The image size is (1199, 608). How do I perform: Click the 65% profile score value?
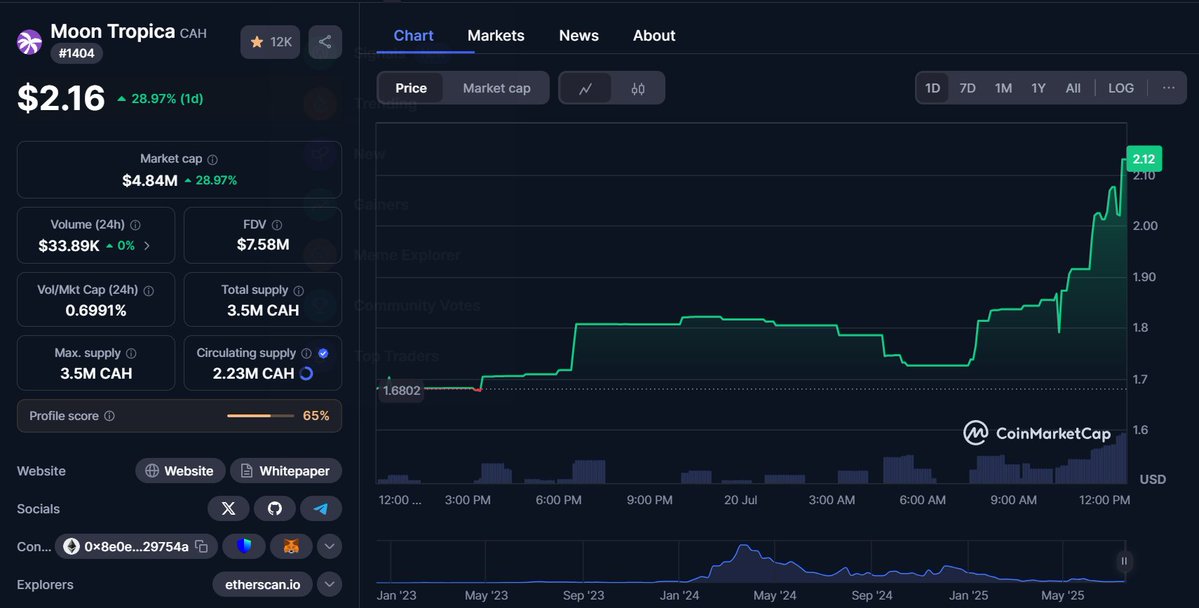316,416
